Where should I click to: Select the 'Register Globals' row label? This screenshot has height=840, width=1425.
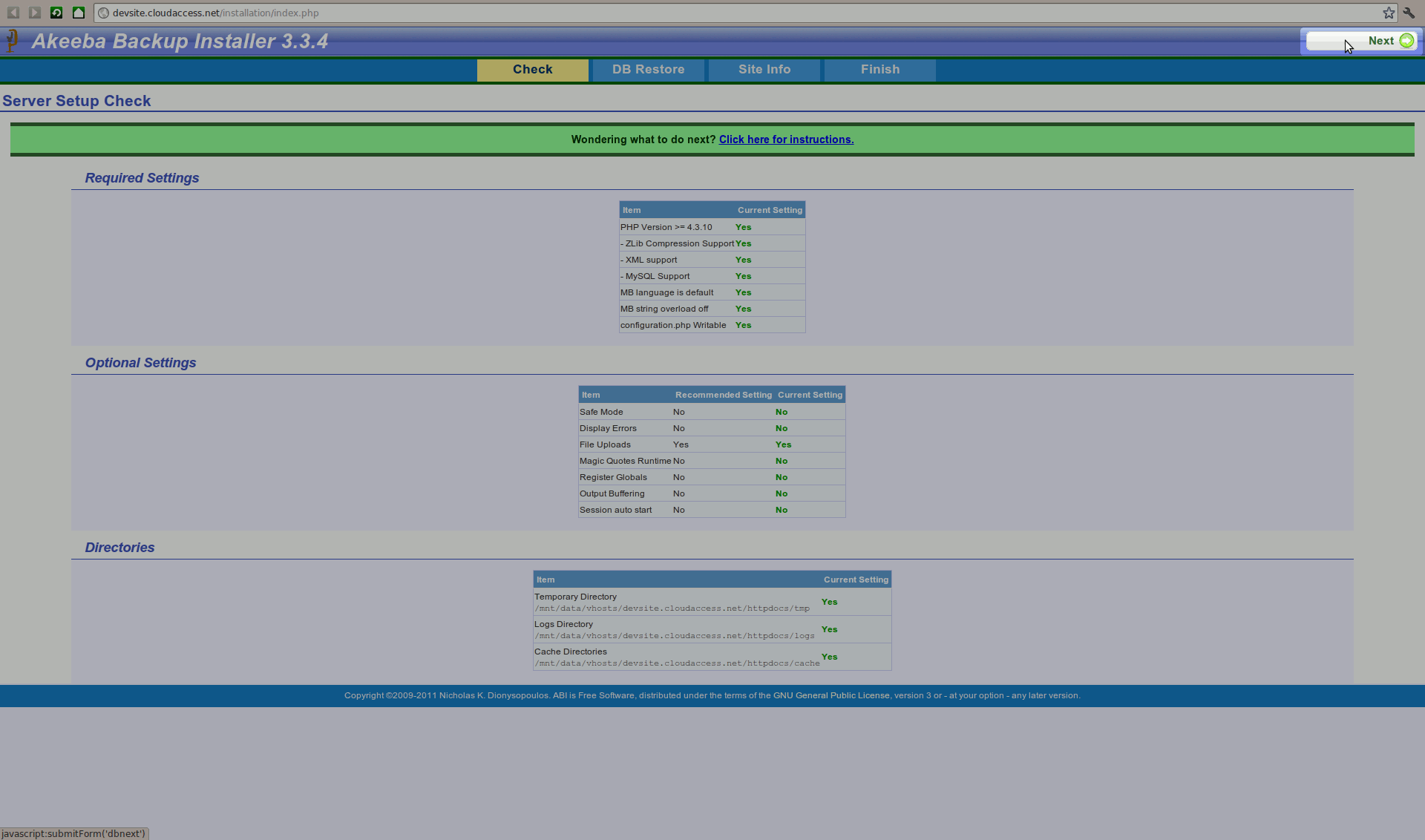(x=613, y=477)
